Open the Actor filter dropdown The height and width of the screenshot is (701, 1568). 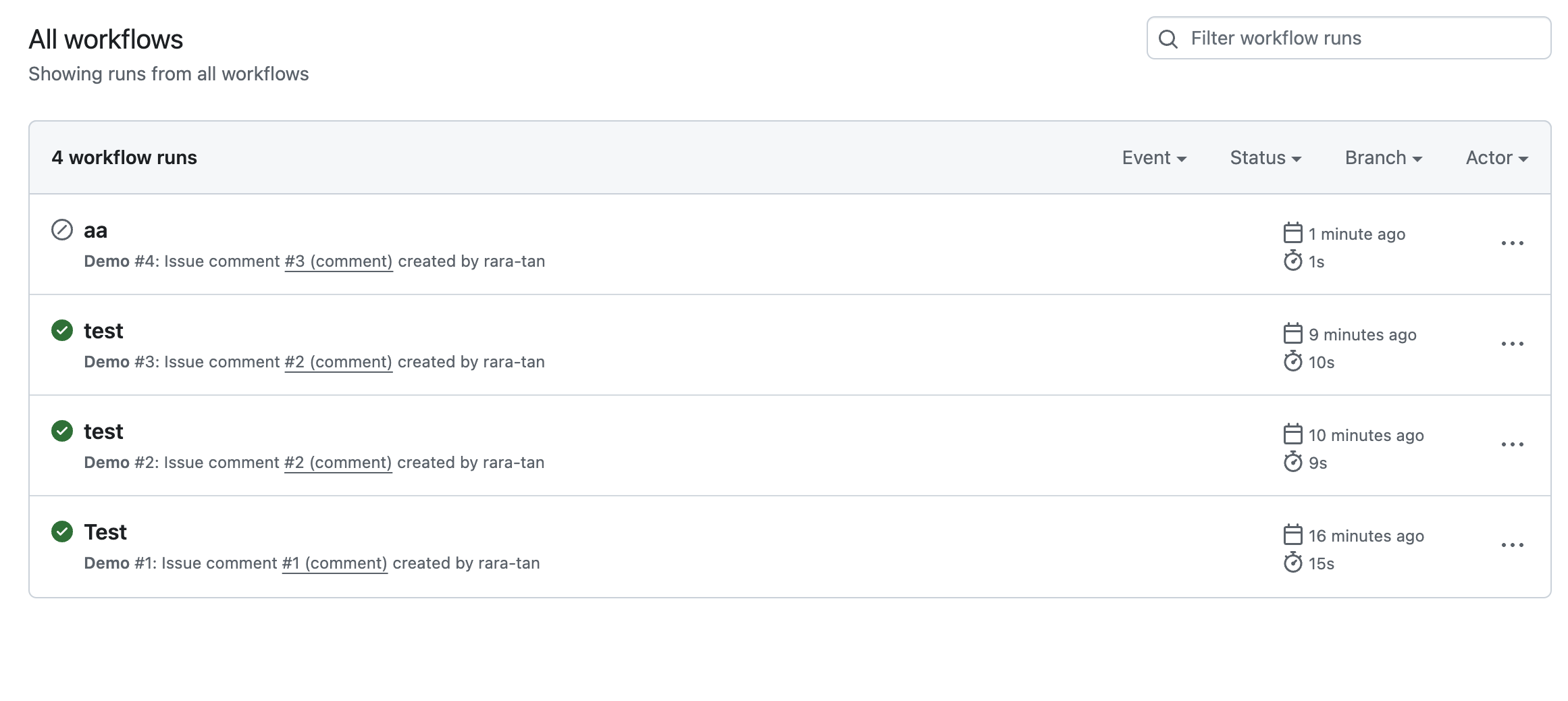point(1496,158)
